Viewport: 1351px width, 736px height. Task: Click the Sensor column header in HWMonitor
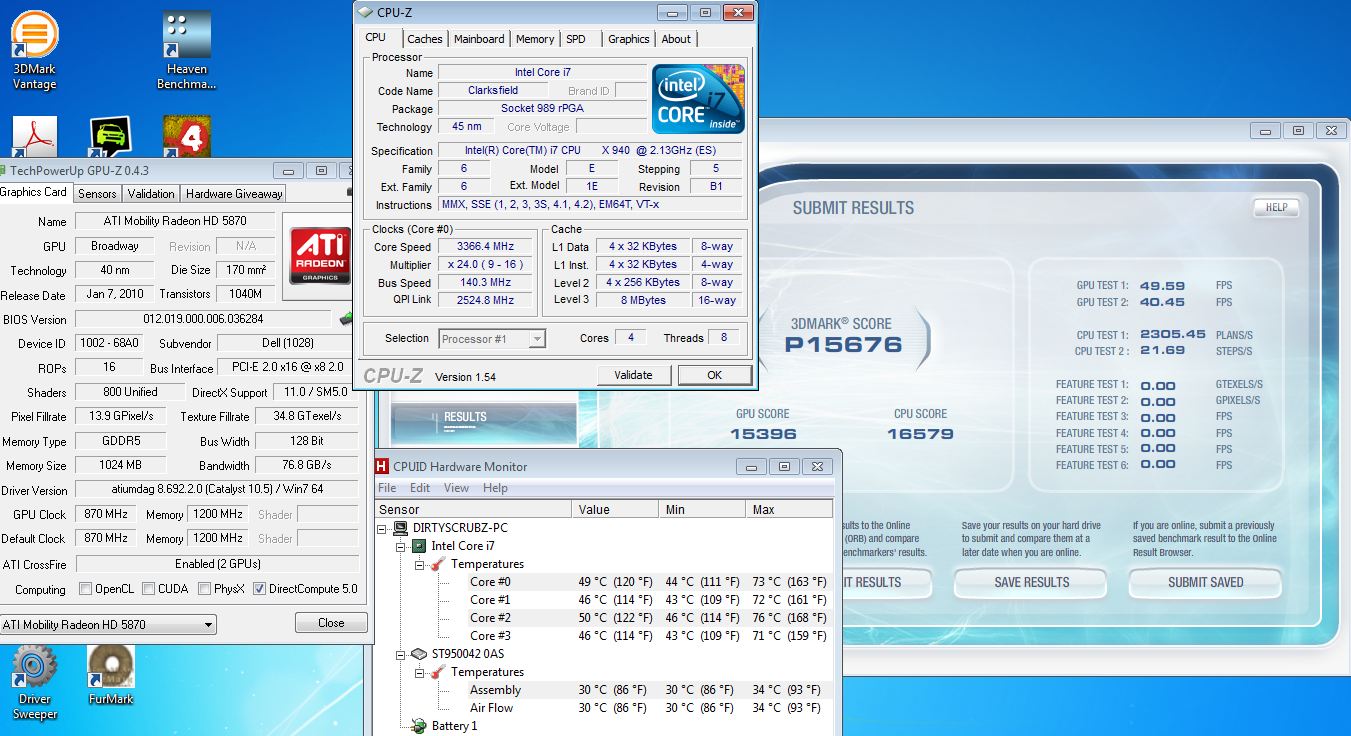473,509
